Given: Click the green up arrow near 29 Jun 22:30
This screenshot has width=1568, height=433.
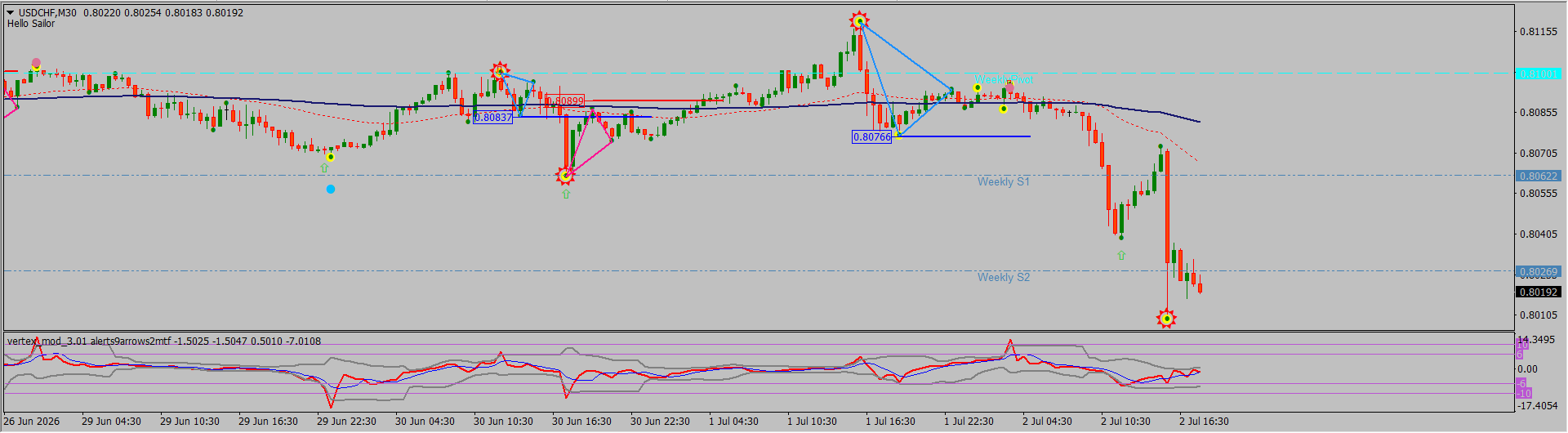Looking at the screenshot, I should tap(324, 168).
